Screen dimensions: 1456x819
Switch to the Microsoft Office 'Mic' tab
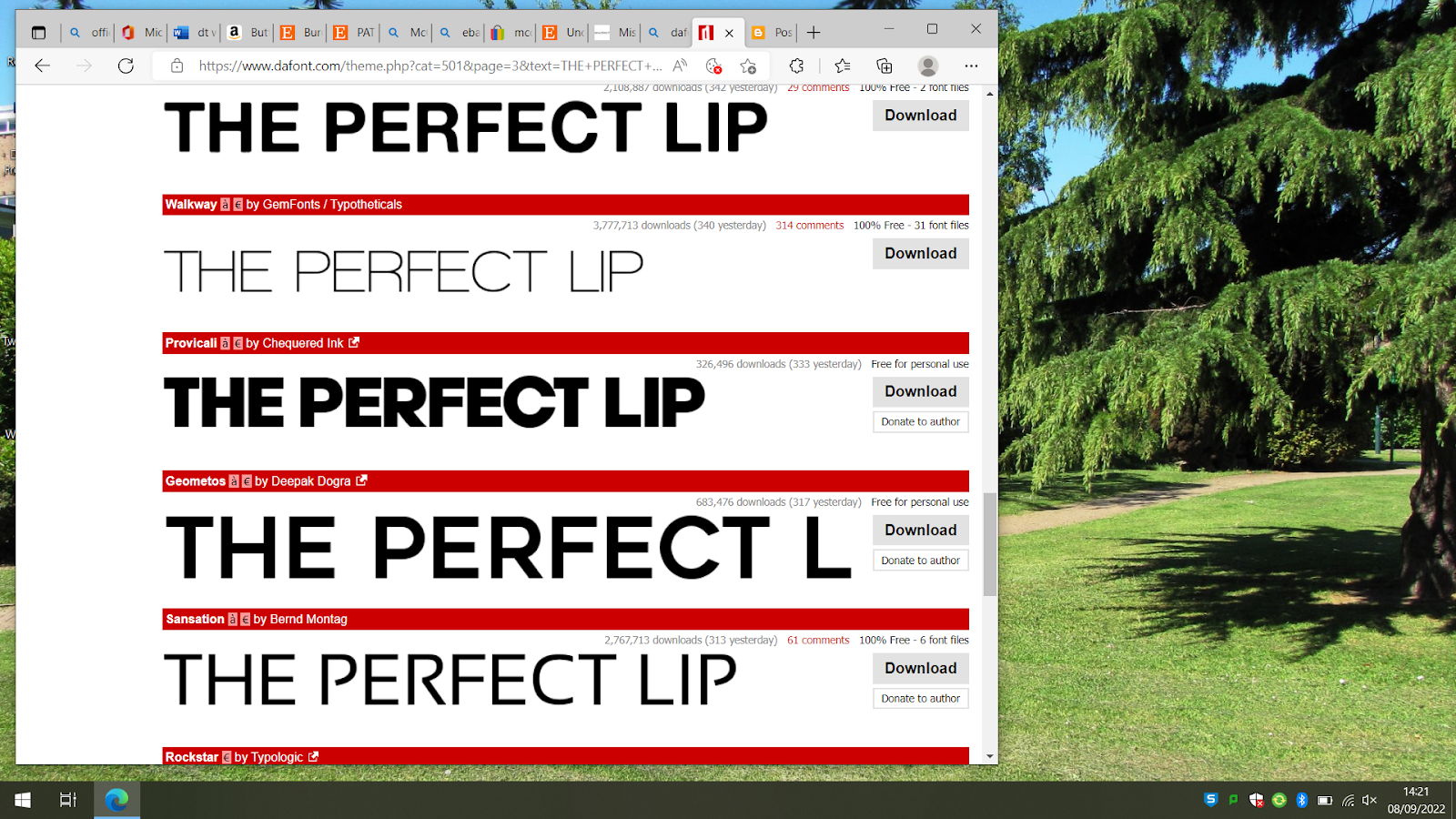[x=141, y=33]
